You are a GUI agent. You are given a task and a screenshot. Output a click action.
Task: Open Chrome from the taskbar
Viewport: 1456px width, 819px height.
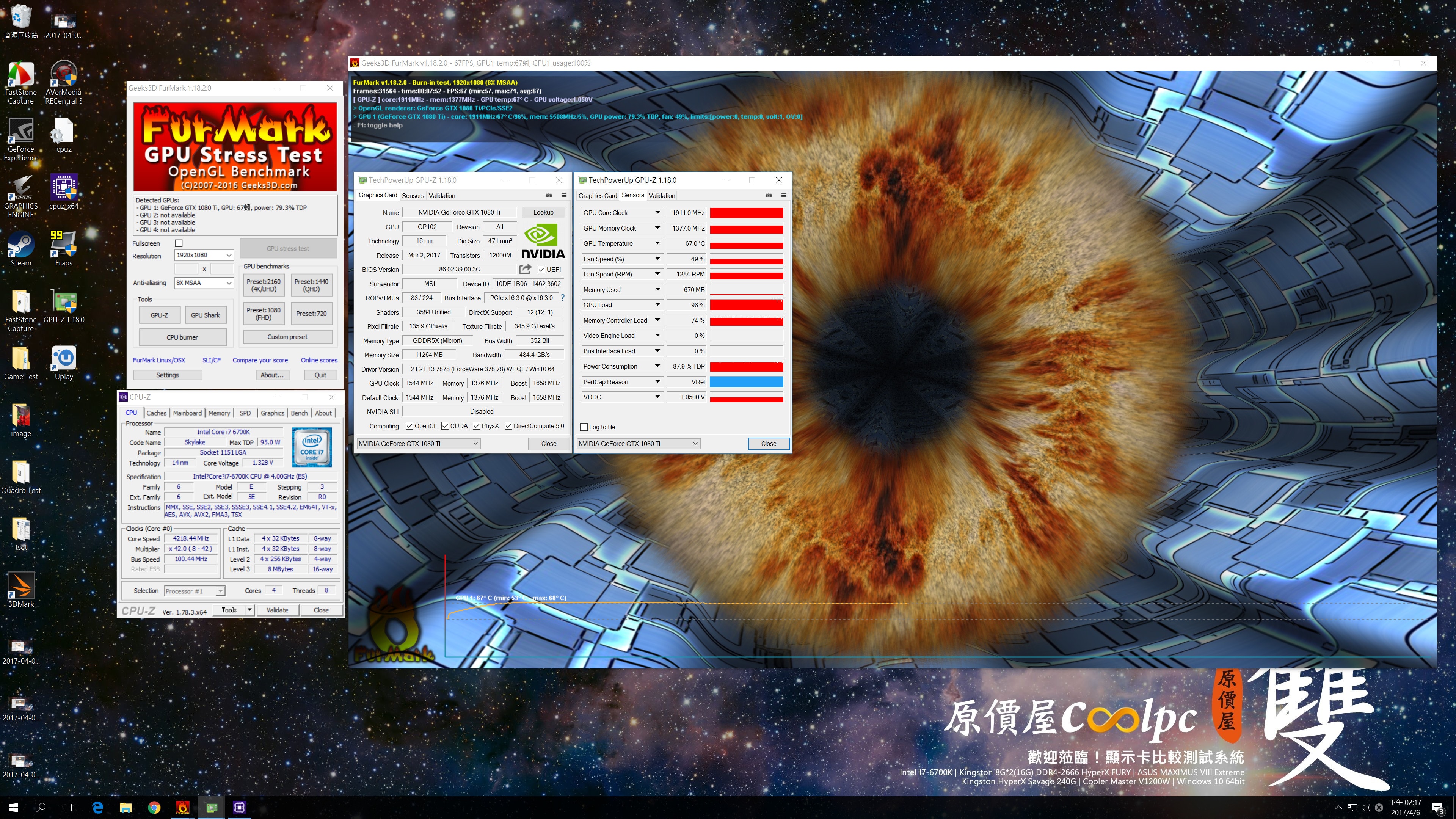(x=154, y=807)
